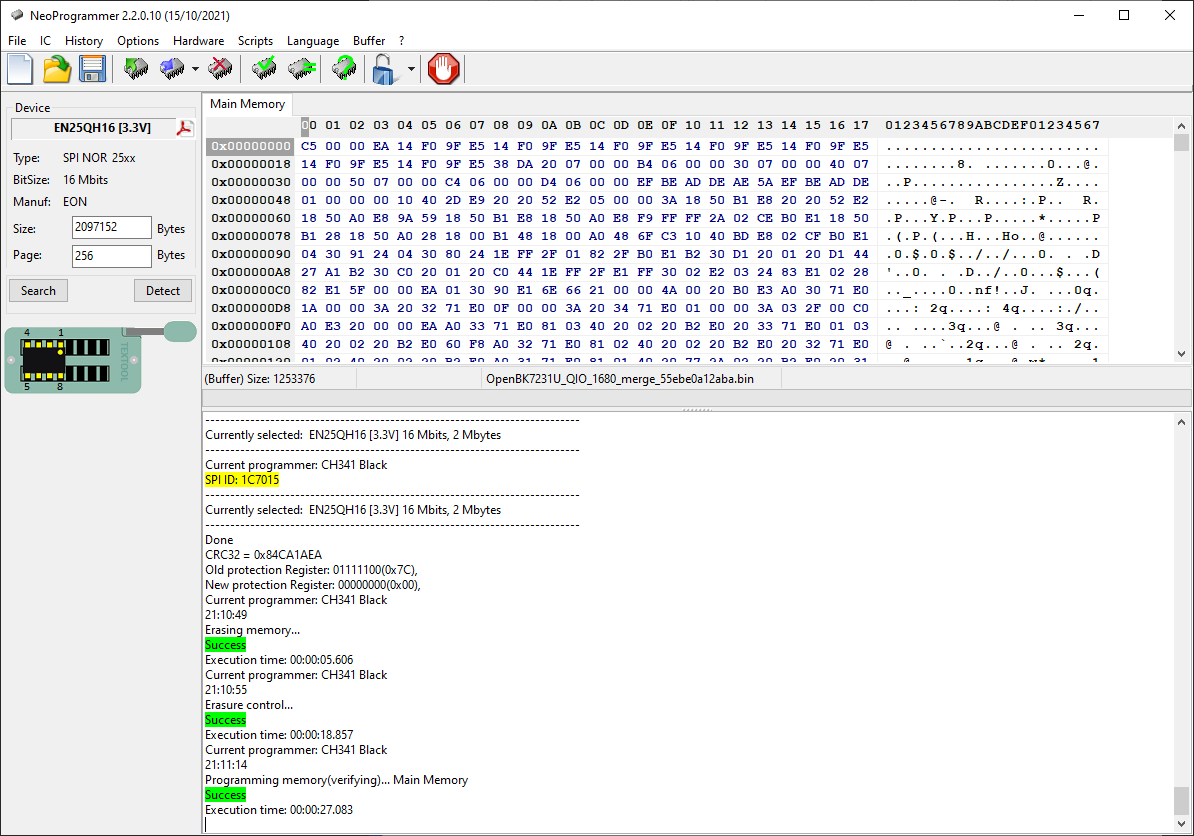Minimize the NeoProgrammer window

click(x=1079, y=15)
